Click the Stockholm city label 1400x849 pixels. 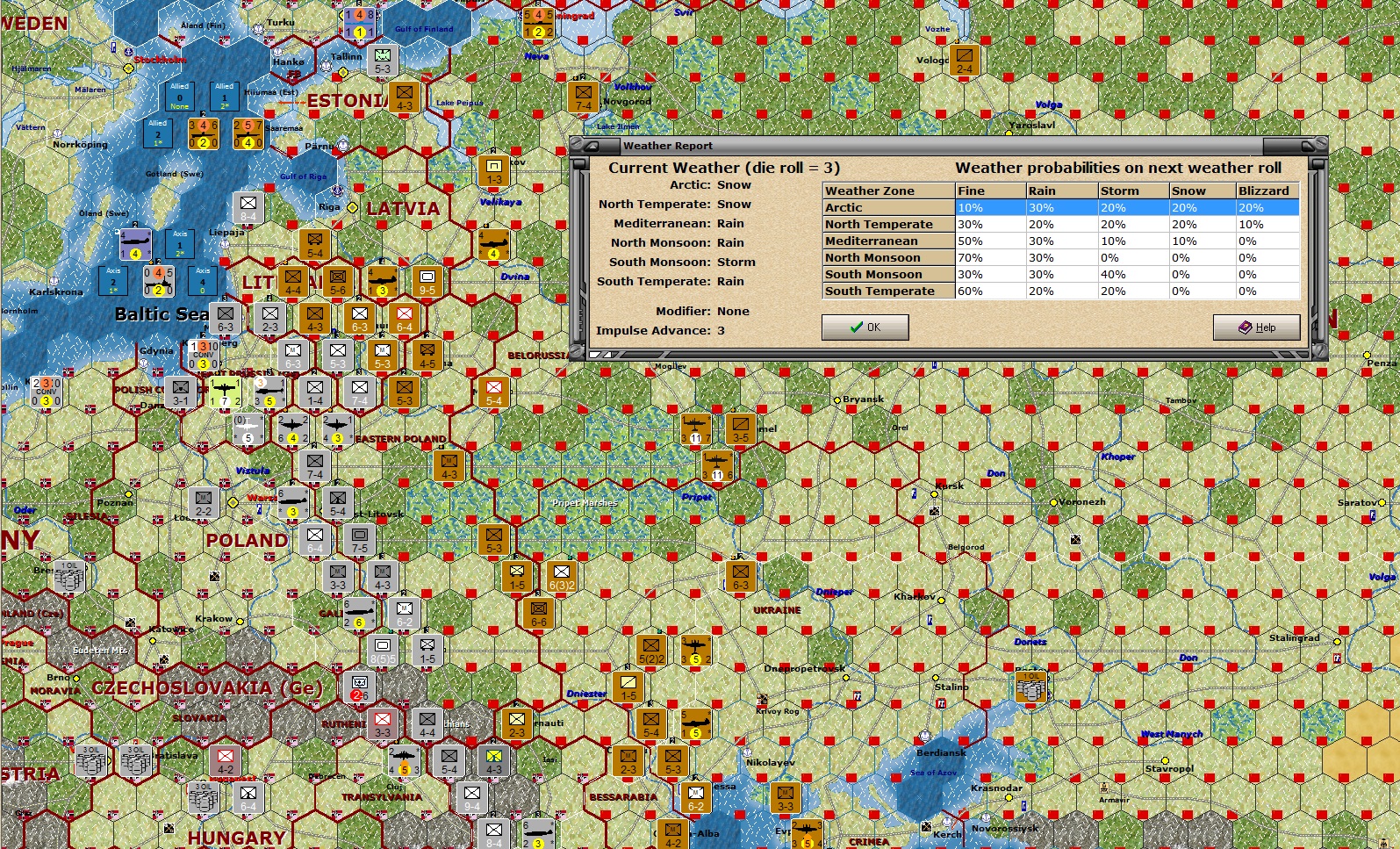coord(160,60)
